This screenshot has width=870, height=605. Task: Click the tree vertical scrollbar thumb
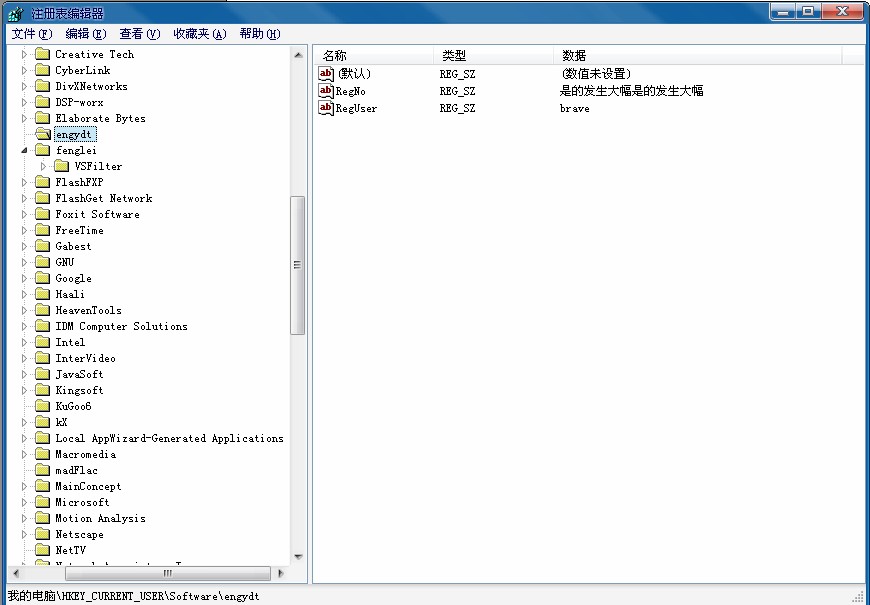click(298, 265)
